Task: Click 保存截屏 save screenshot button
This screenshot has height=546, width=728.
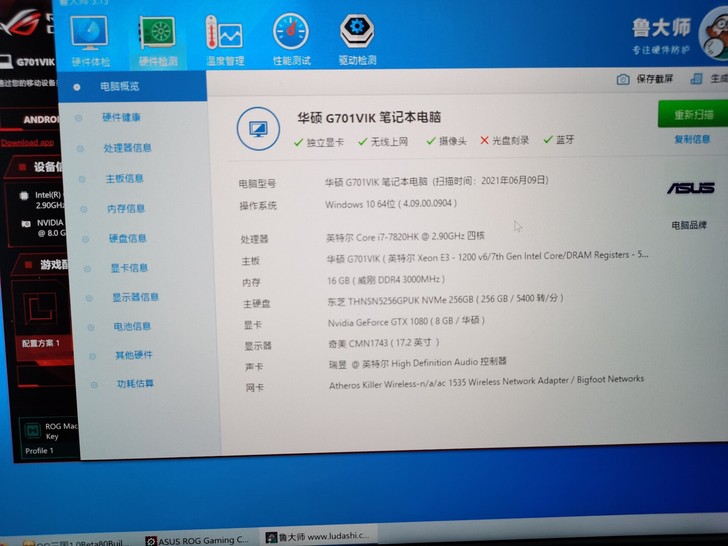Action: (654, 79)
